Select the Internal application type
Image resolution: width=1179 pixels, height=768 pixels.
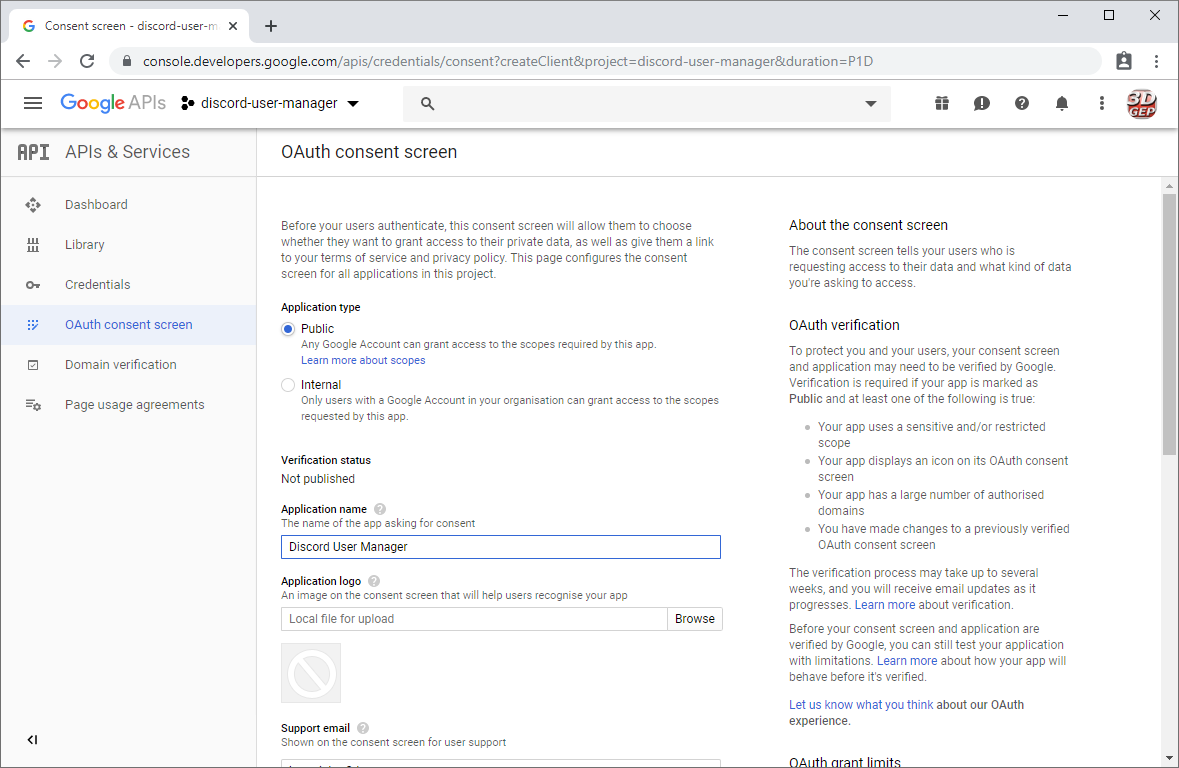coord(288,385)
